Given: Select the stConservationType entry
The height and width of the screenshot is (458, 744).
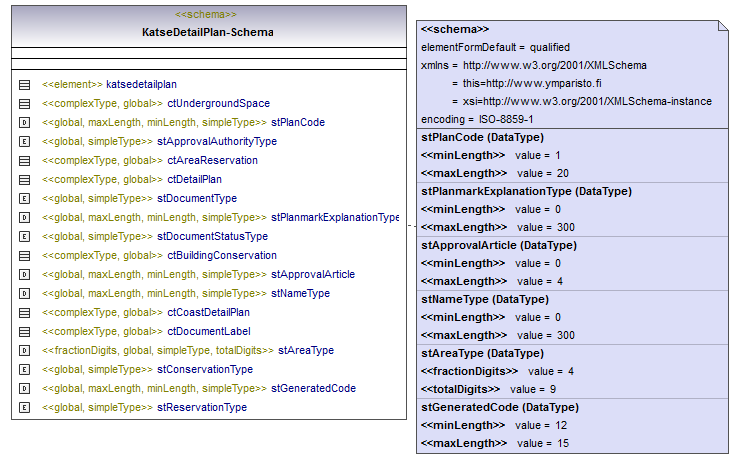Looking at the screenshot, I should click(x=204, y=370).
